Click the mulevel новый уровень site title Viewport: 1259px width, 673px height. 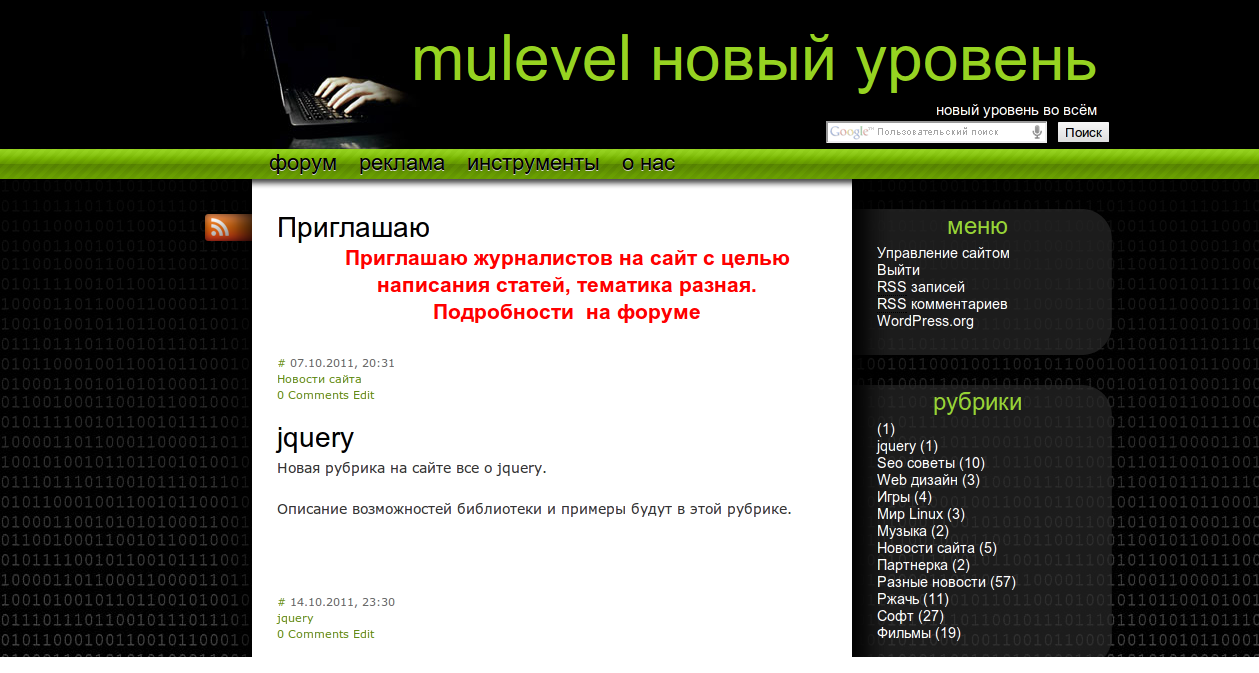754,60
